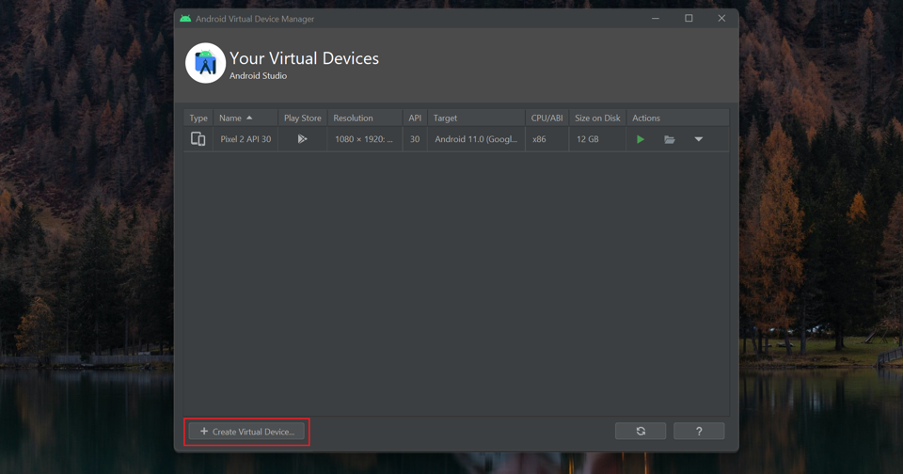Open help with the question mark button
The height and width of the screenshot is (474, 904).
click(699, 431)
